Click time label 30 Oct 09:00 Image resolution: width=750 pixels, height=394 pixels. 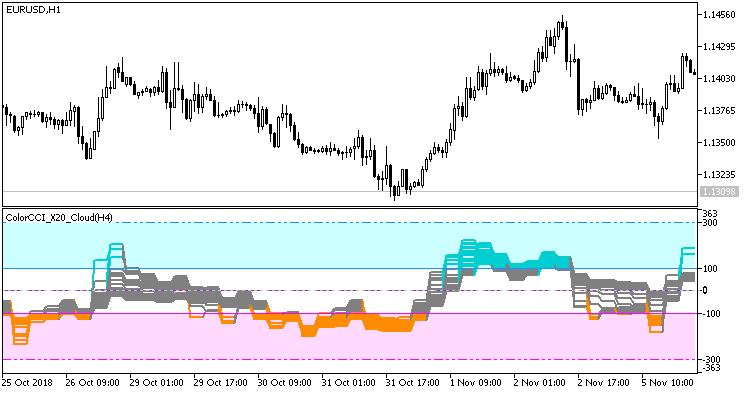(285, 383)
